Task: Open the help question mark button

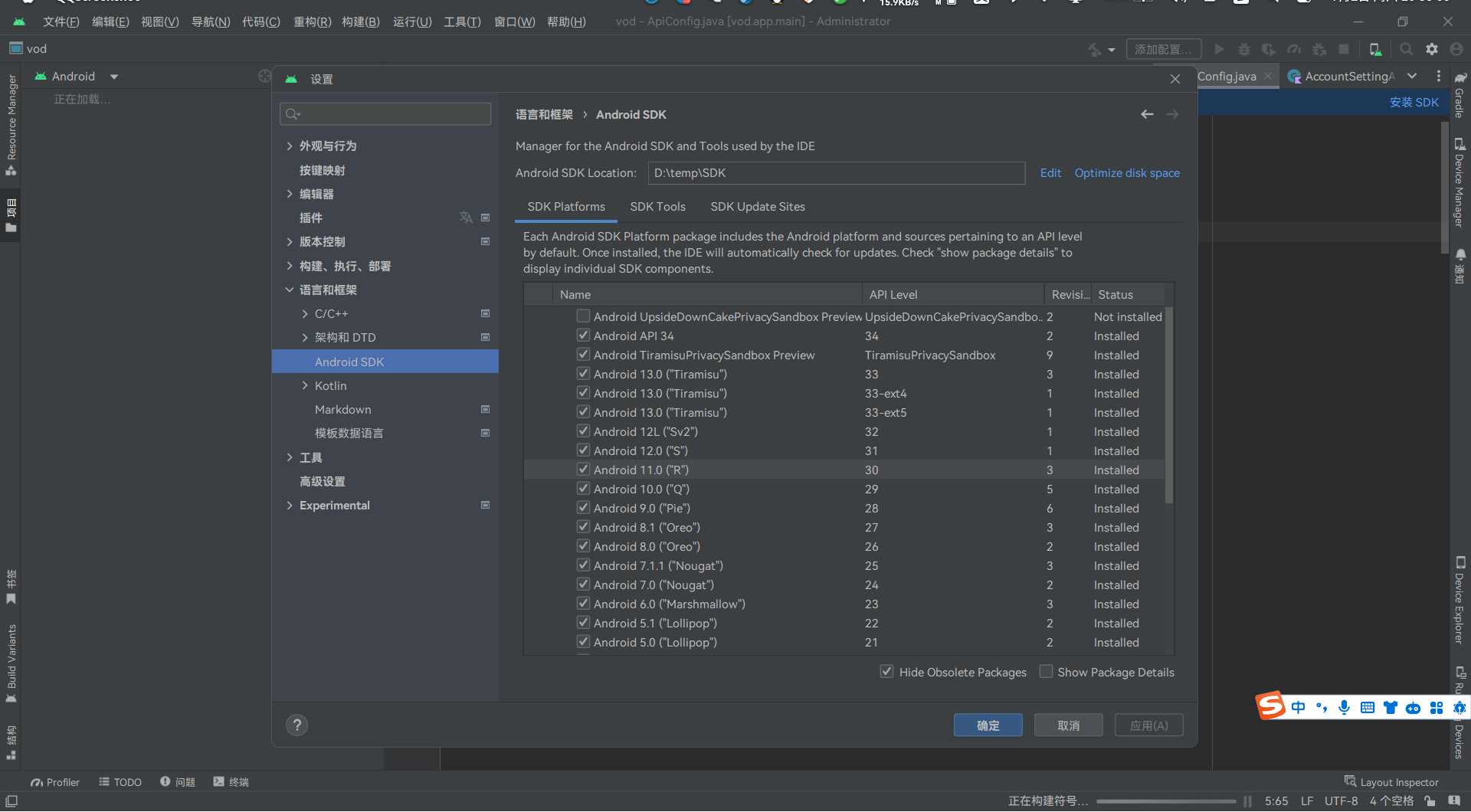Action: coord(296,725)
